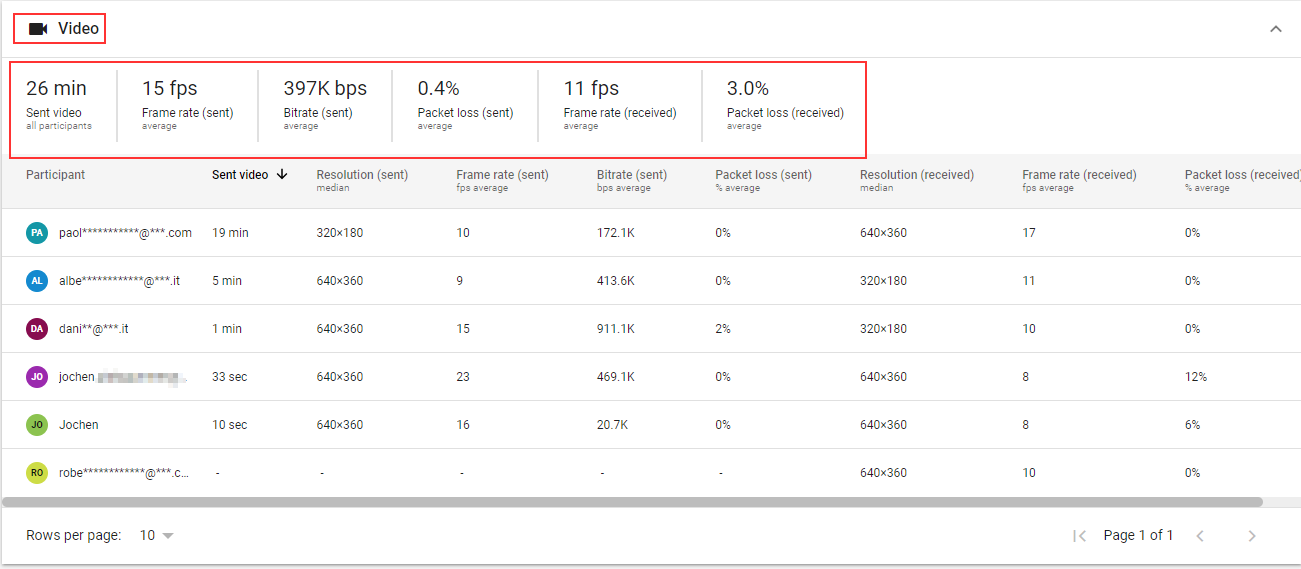Click the 5 min sent video cell
1301x569 pixels.
click(227, 281)
